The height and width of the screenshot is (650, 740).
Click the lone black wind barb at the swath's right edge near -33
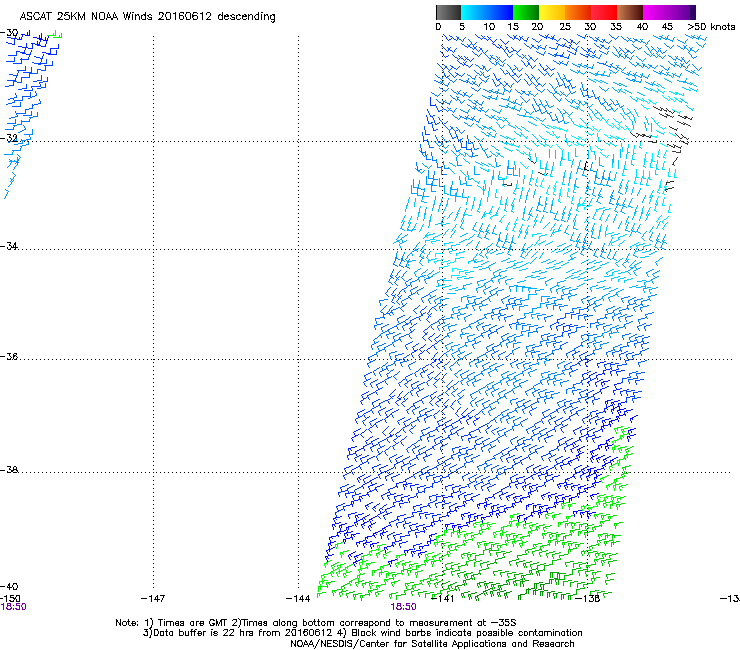pyautogui.click(x=669, y=186)
